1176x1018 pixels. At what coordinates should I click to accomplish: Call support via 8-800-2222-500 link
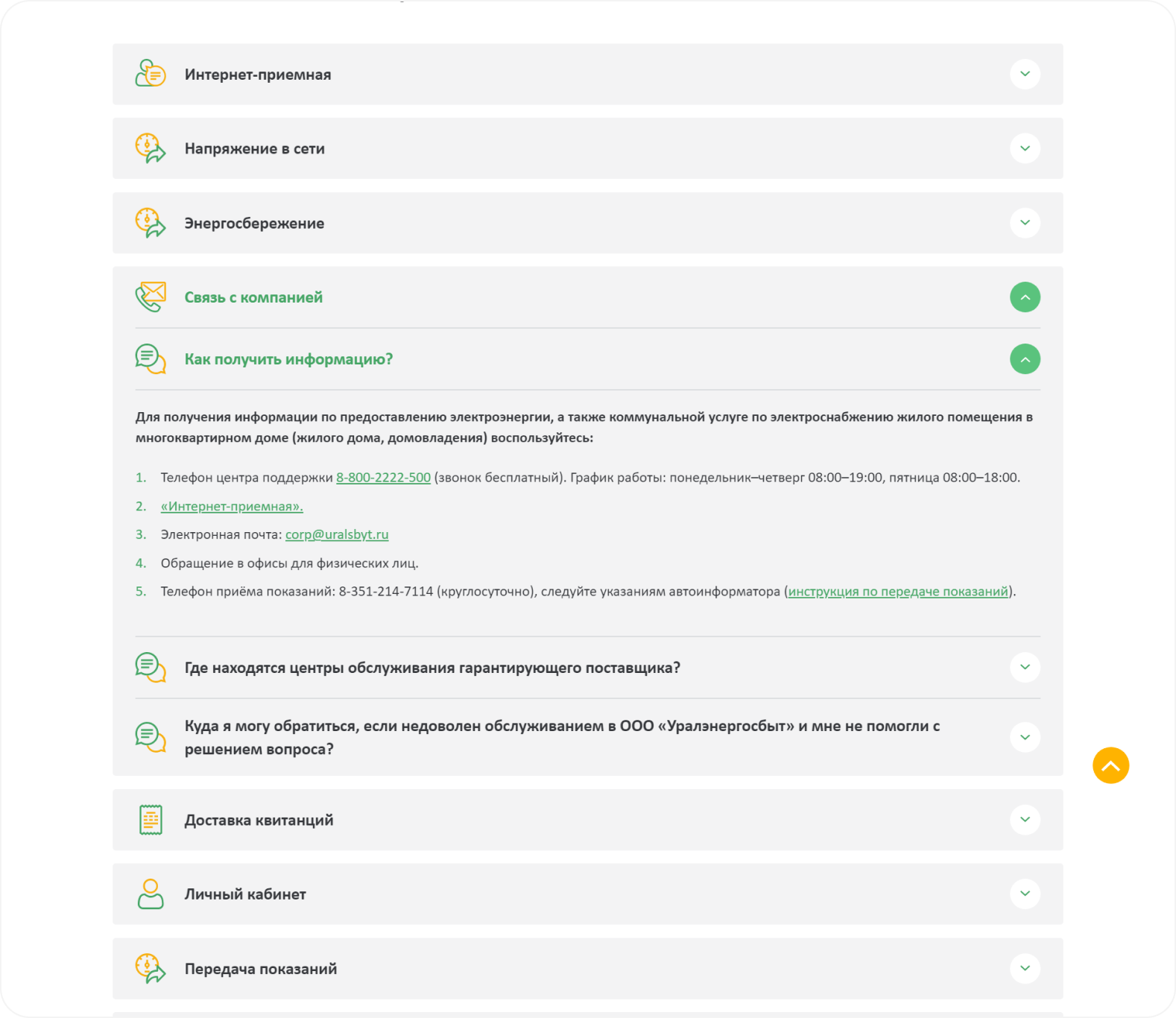(383, 478)
